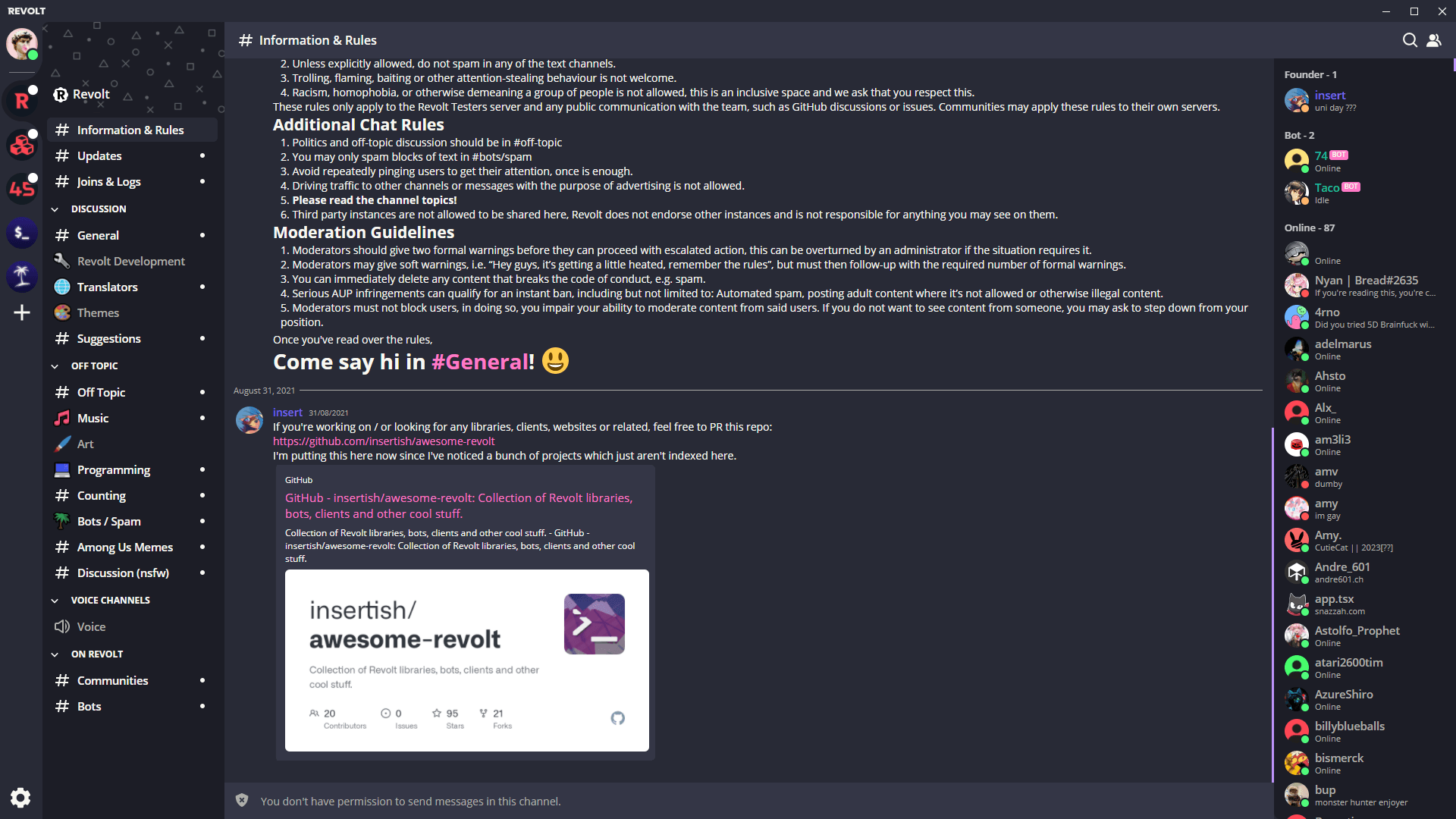
Task: Click insert user profile mention
Action: point(288,411)
